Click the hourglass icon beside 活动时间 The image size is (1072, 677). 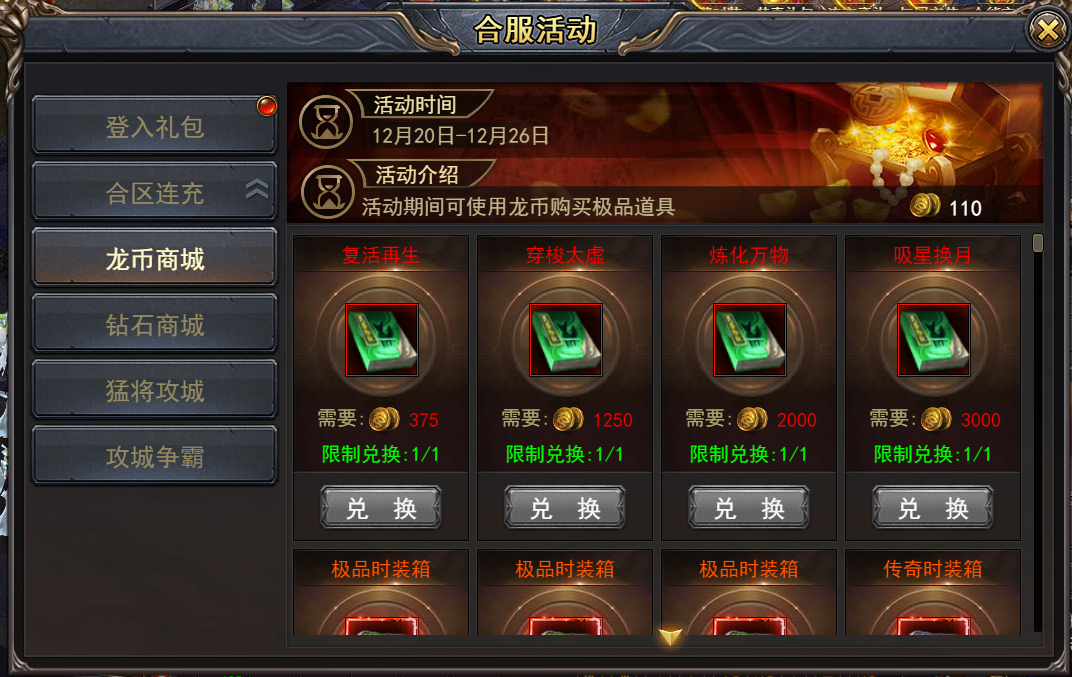pyautogui.click(x=326, y=122)
